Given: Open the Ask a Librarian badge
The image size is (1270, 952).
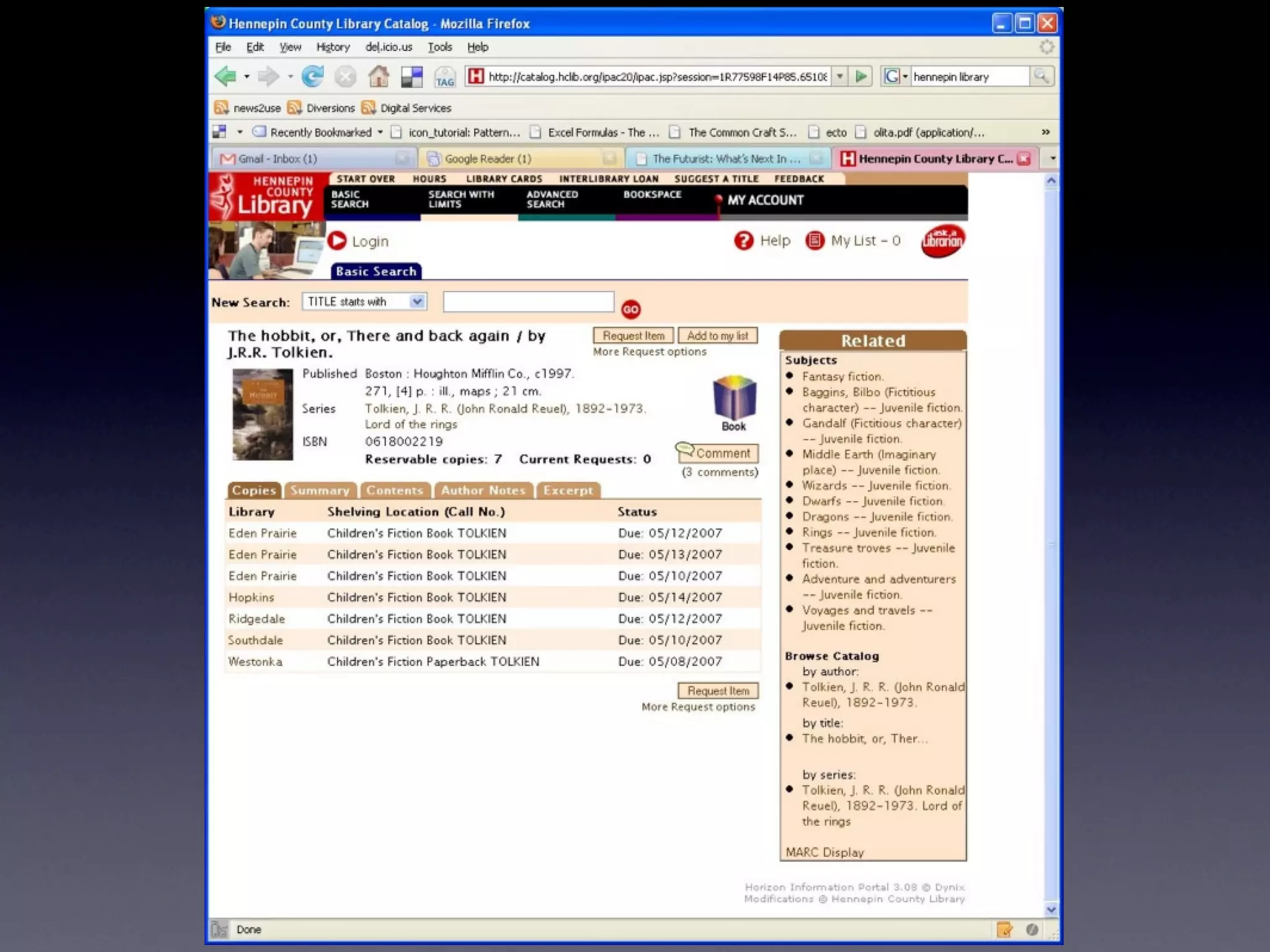Looking at the screenshot, I should click(x=942, y=240).
